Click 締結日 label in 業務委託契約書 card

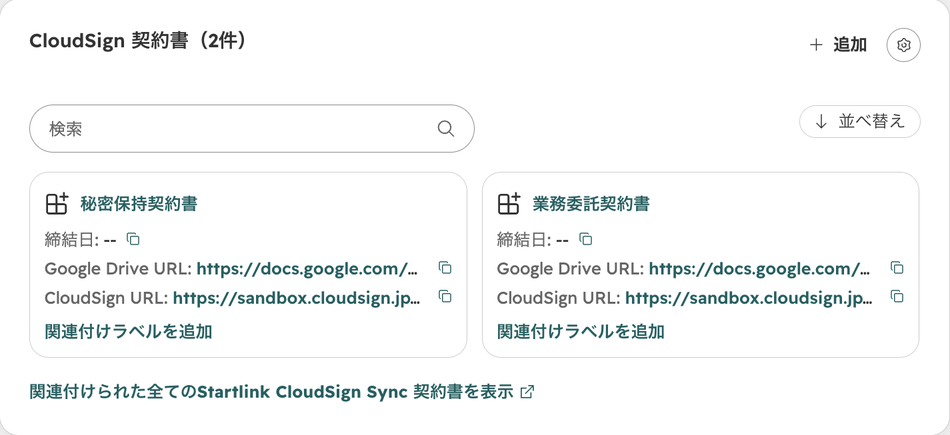(524, 240)
